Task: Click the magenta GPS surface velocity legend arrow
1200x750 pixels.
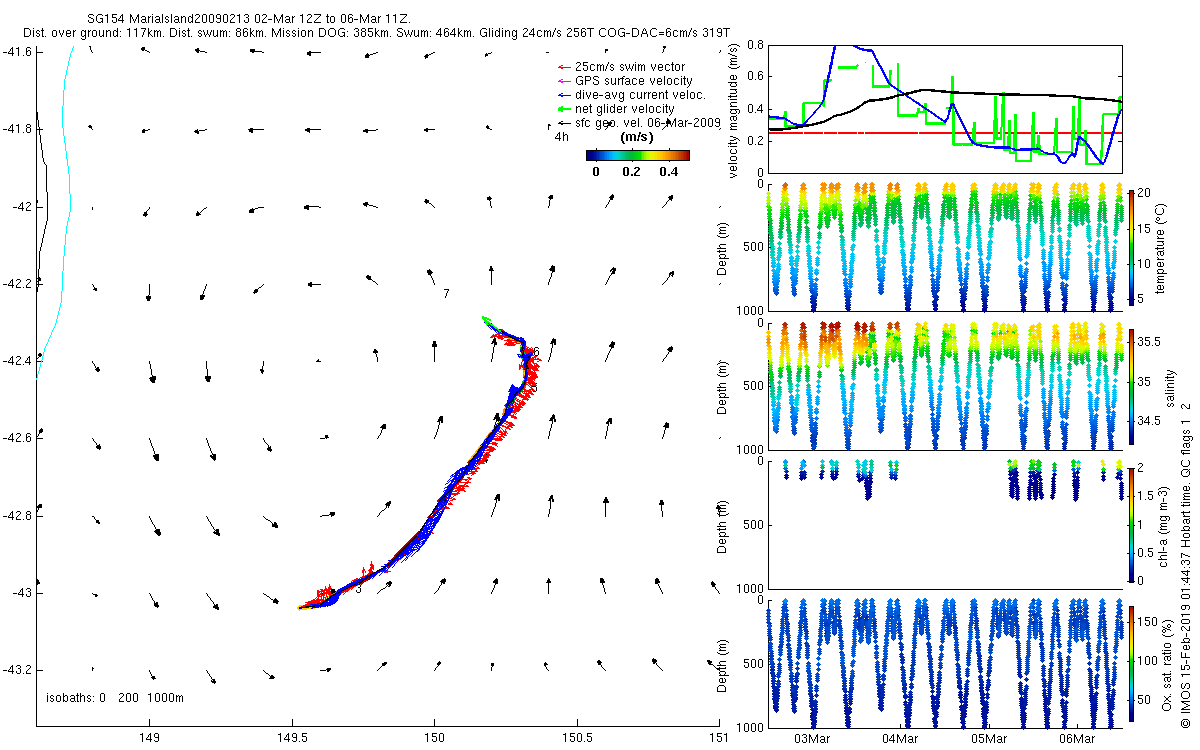Action: (563, 81)
